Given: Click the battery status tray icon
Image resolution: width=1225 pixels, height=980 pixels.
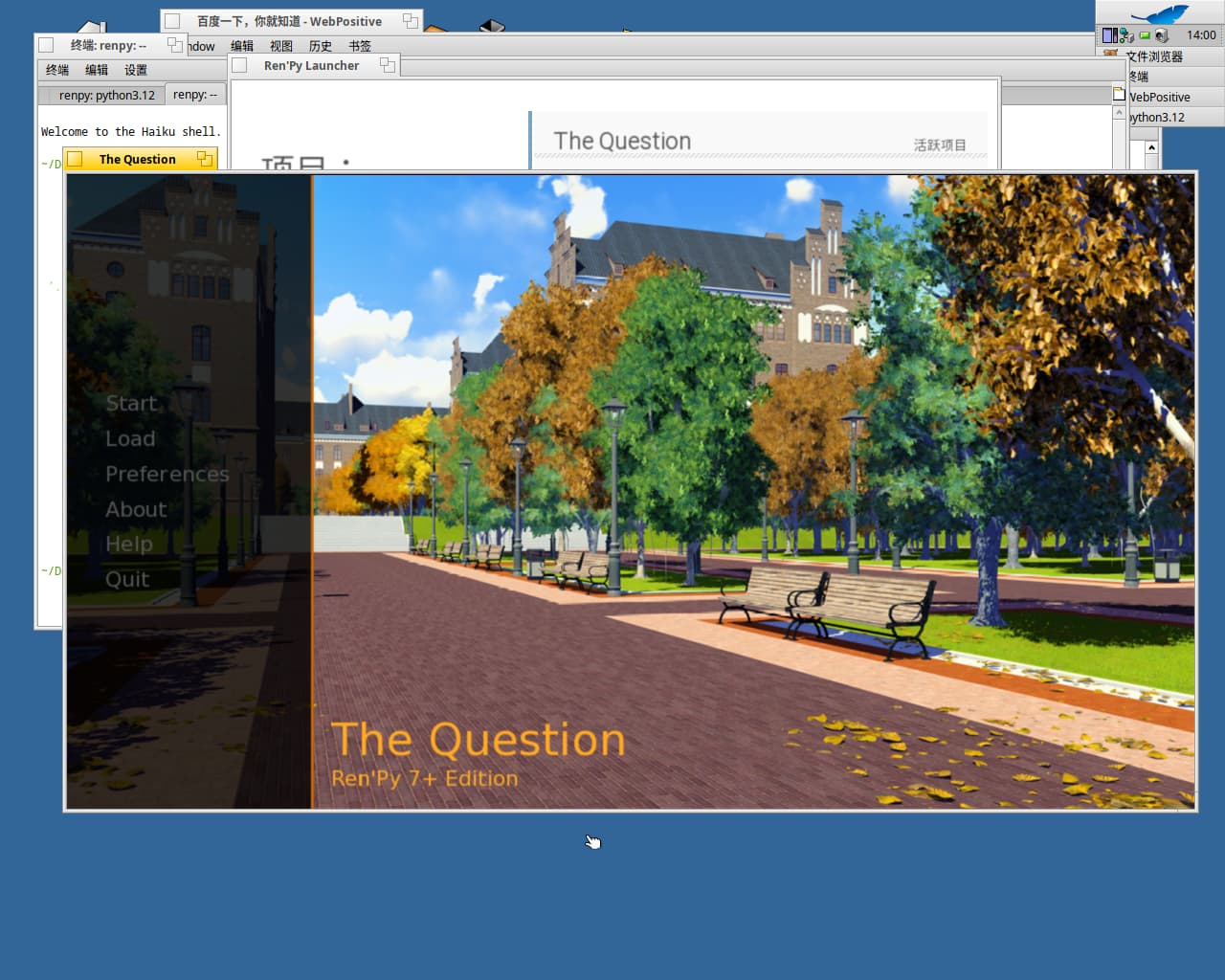Looking at the screenshot, I should (1145, 35).
